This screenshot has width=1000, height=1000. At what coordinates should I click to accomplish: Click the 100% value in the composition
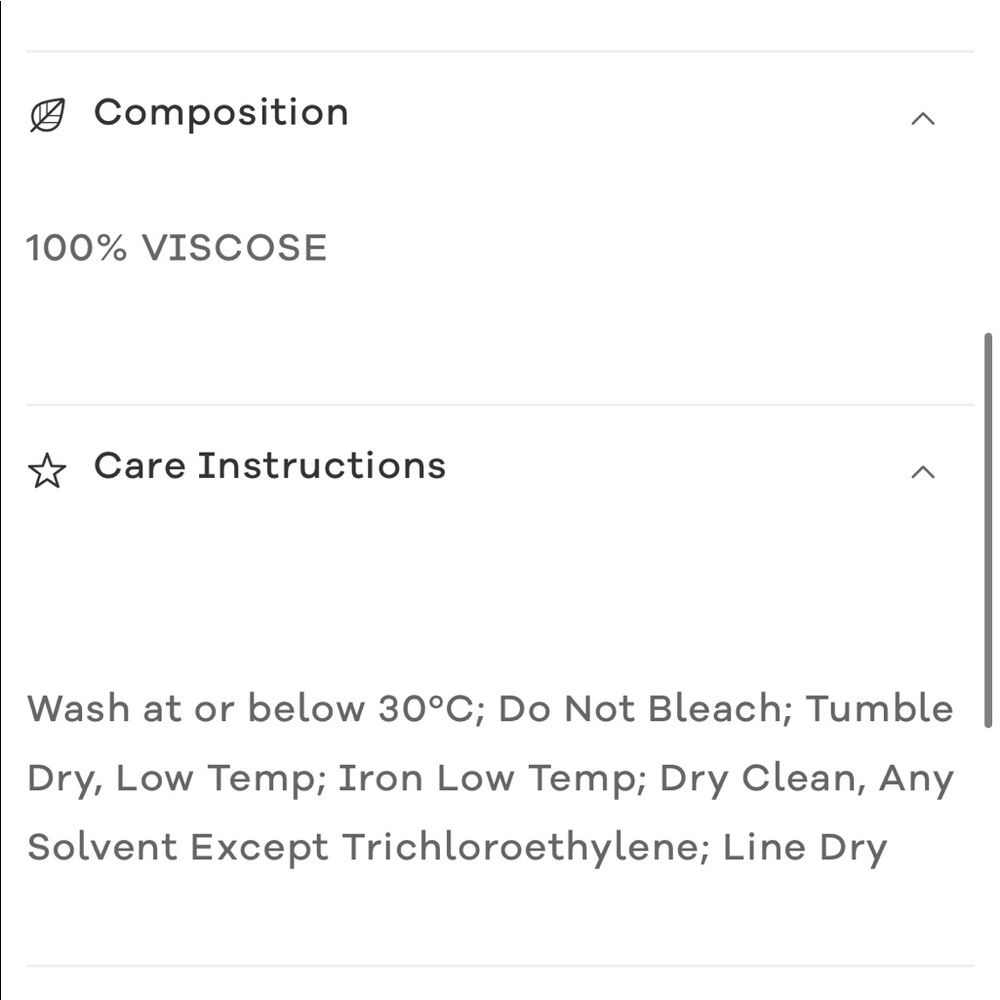point(77,248)
